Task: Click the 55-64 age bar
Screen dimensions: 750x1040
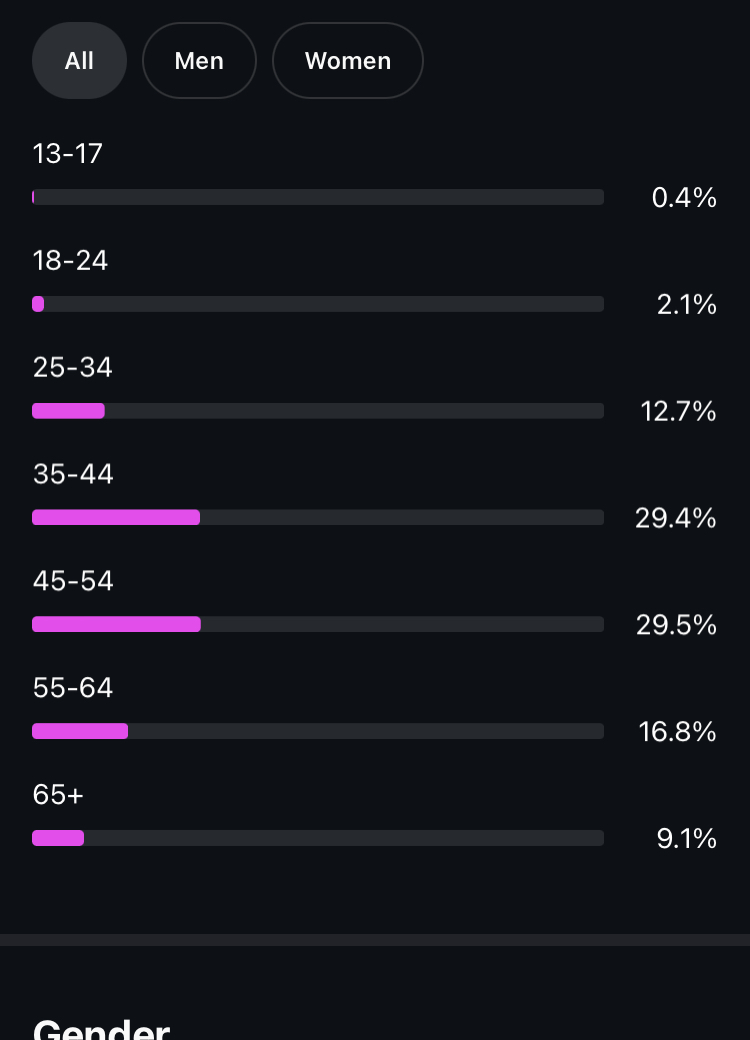Action: [318, 731]
